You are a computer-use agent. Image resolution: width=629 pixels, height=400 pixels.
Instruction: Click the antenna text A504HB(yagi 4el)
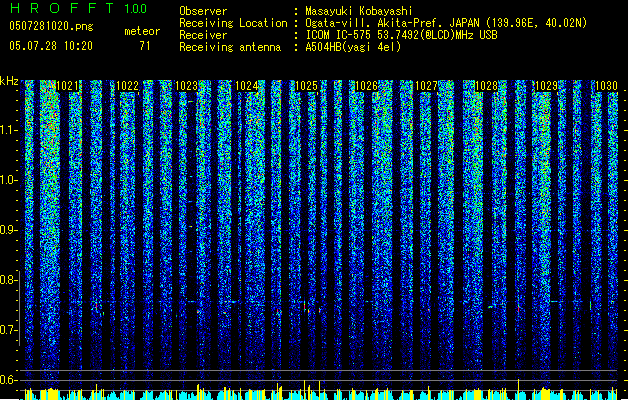click(353, 47)
